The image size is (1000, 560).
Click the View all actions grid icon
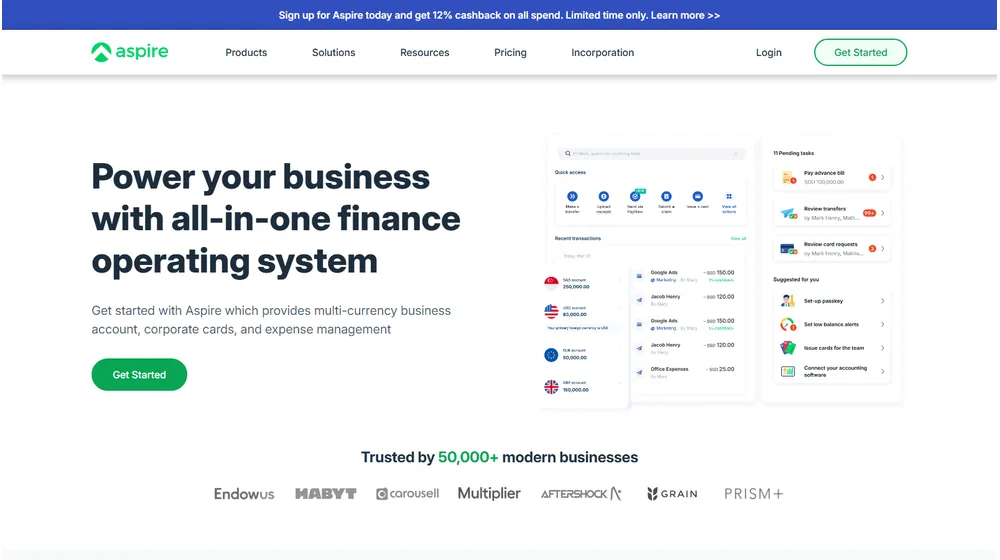[729, 196]
